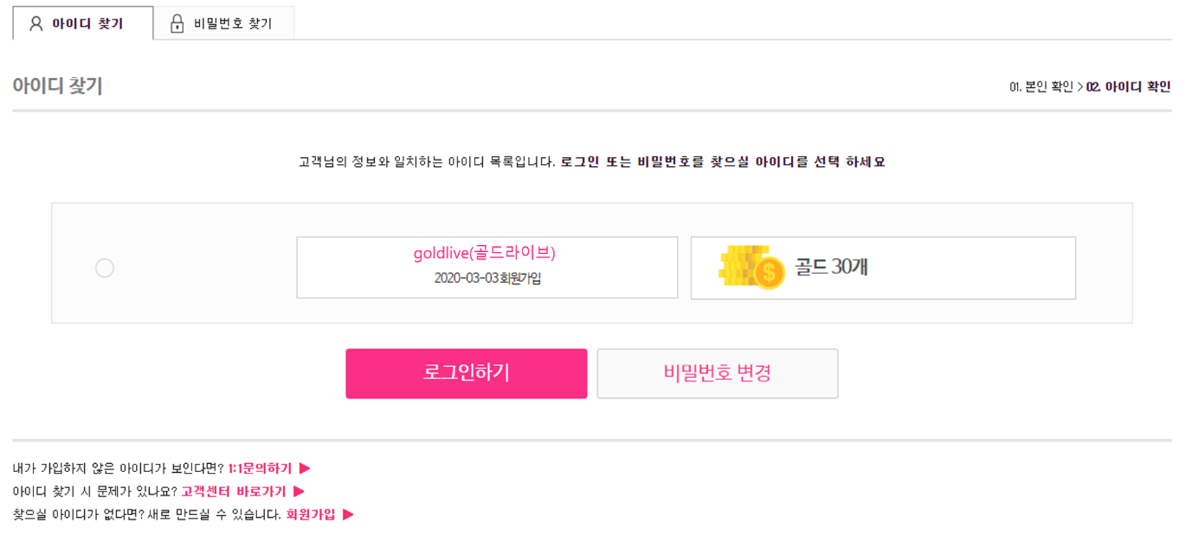Click the 아이디 찾기 page heading

point(57,86)
